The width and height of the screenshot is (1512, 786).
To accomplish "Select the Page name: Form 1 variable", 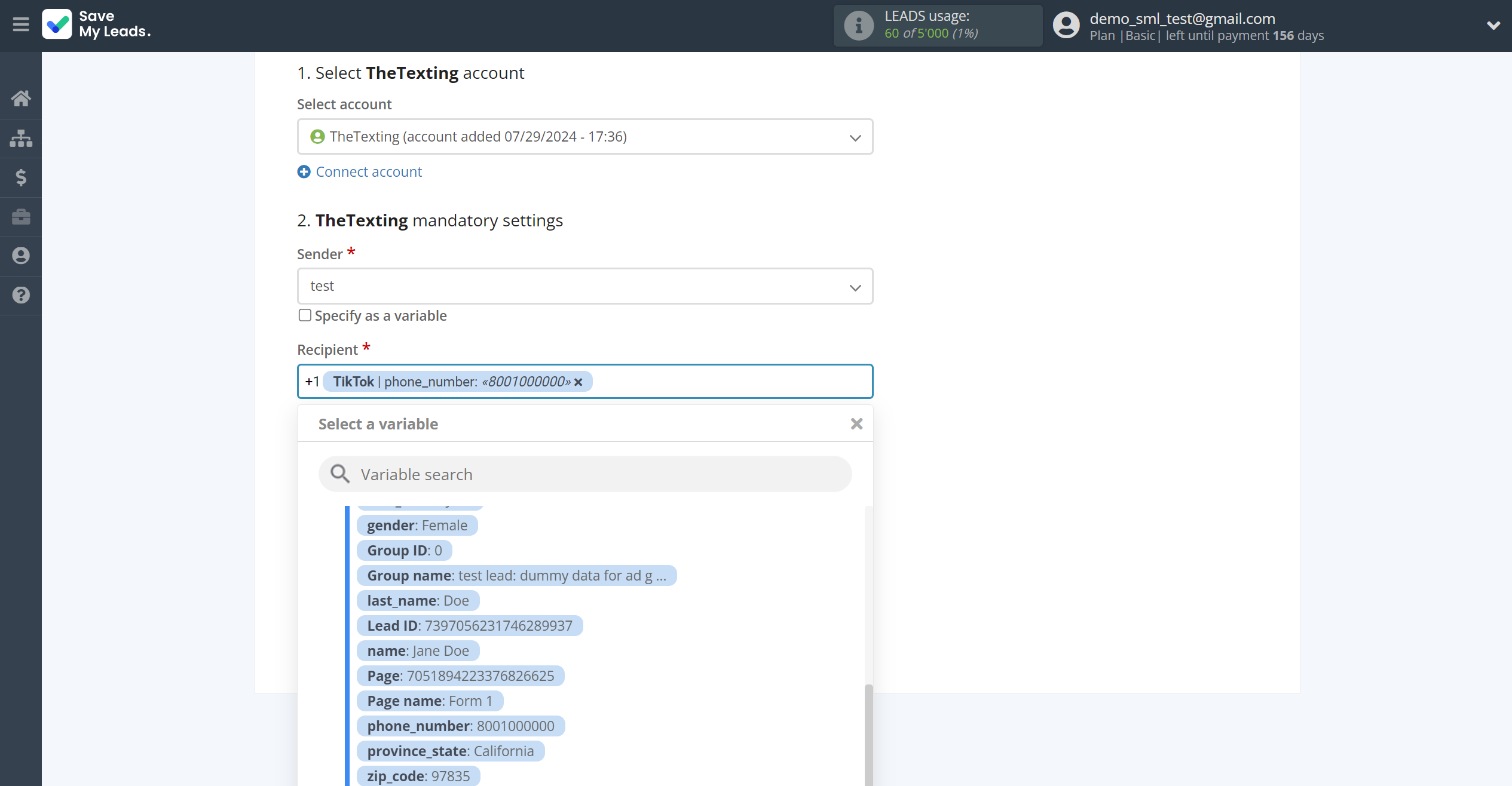I will point(430,701).
